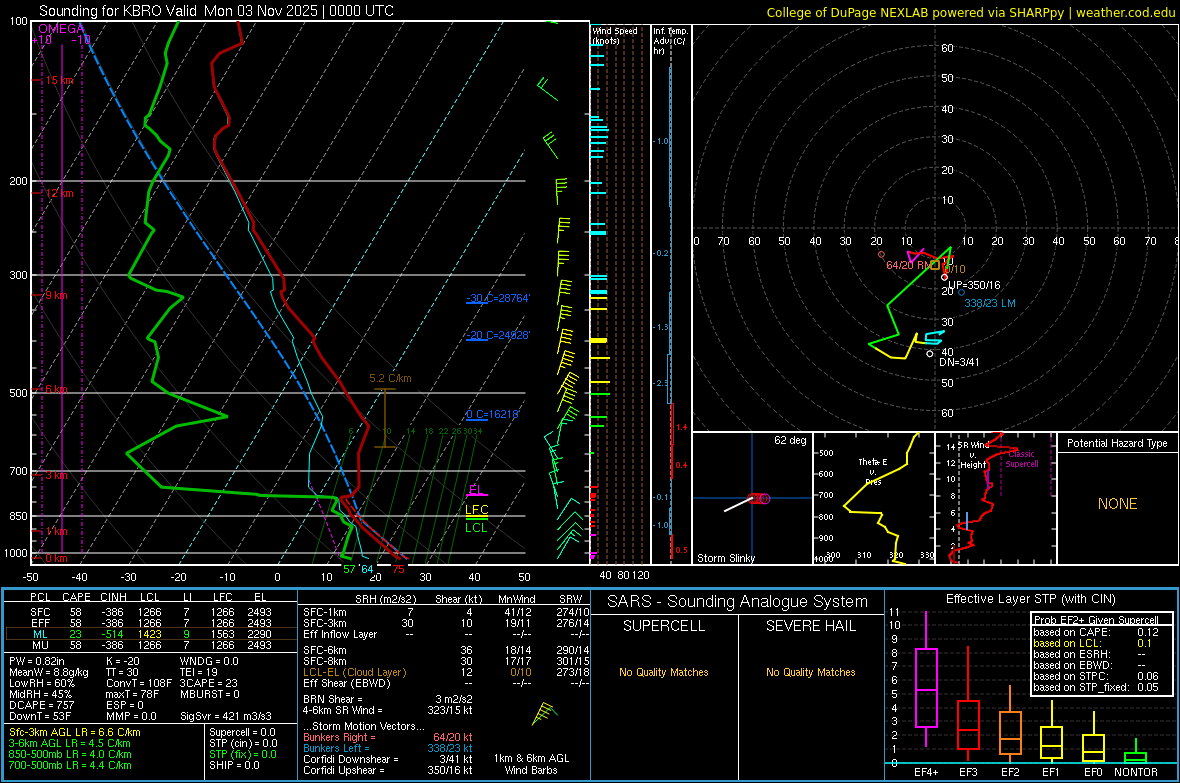Click the Bunkers Left blue marker circle on hodograph
The height and width of the screenshot is (783, 1180).
962,292
